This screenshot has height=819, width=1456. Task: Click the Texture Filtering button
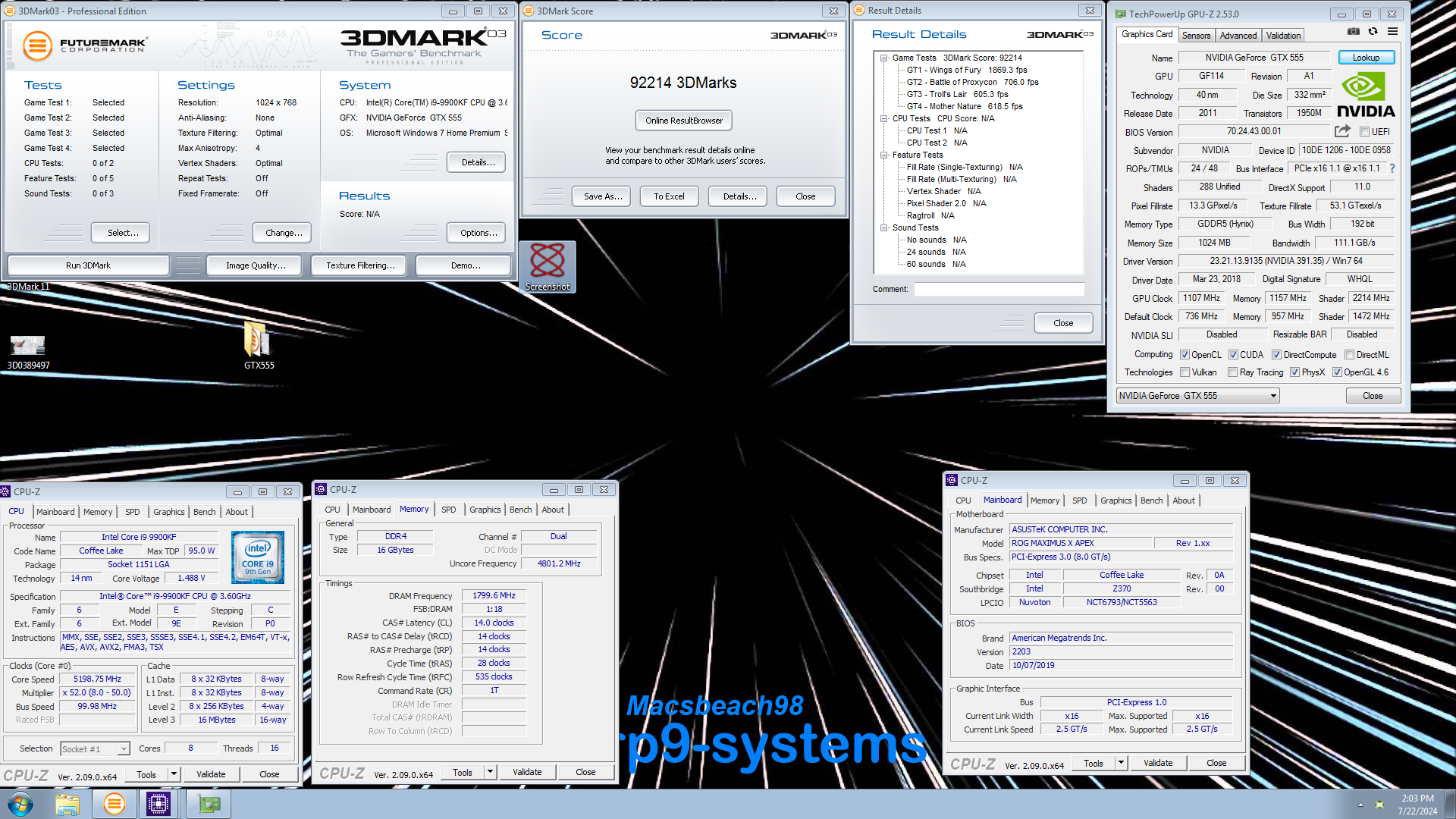coord(360,265)
